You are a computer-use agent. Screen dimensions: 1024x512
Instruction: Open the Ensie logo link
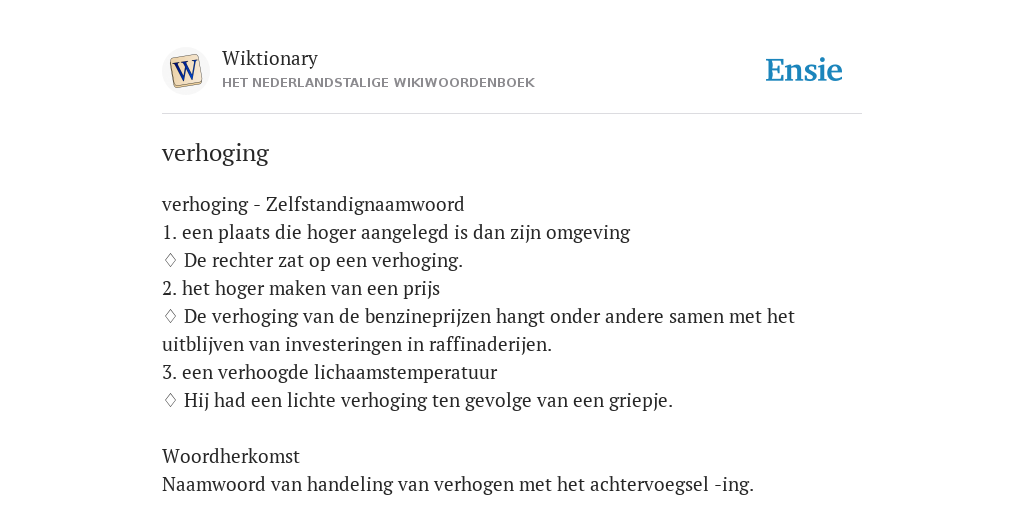tap(804, 70)
